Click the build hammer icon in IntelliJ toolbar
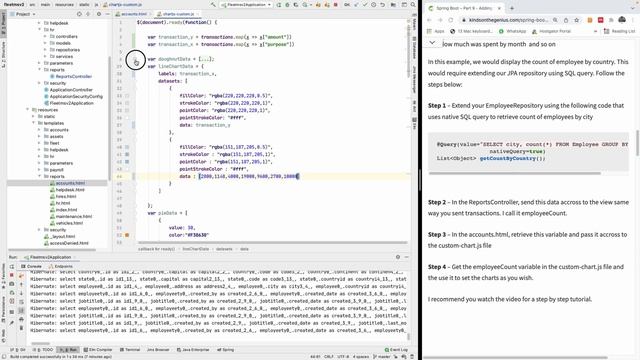This screenshot has height=360, width=640. (x=213, y=4)
